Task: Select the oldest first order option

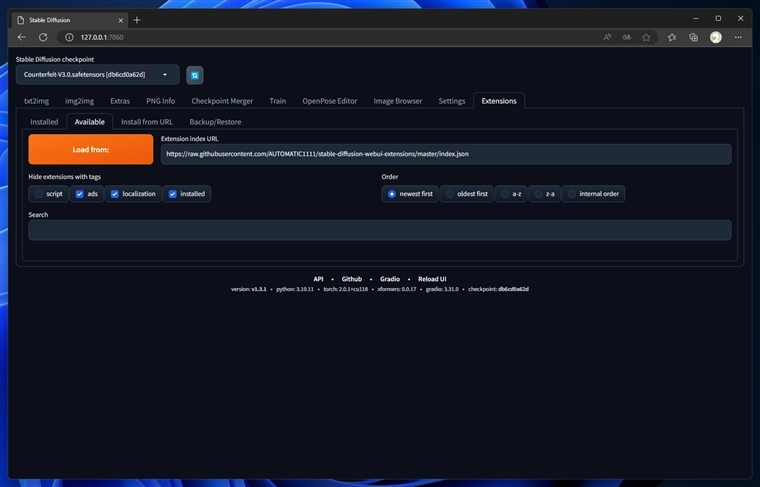Action: click(x=450, y=194)
